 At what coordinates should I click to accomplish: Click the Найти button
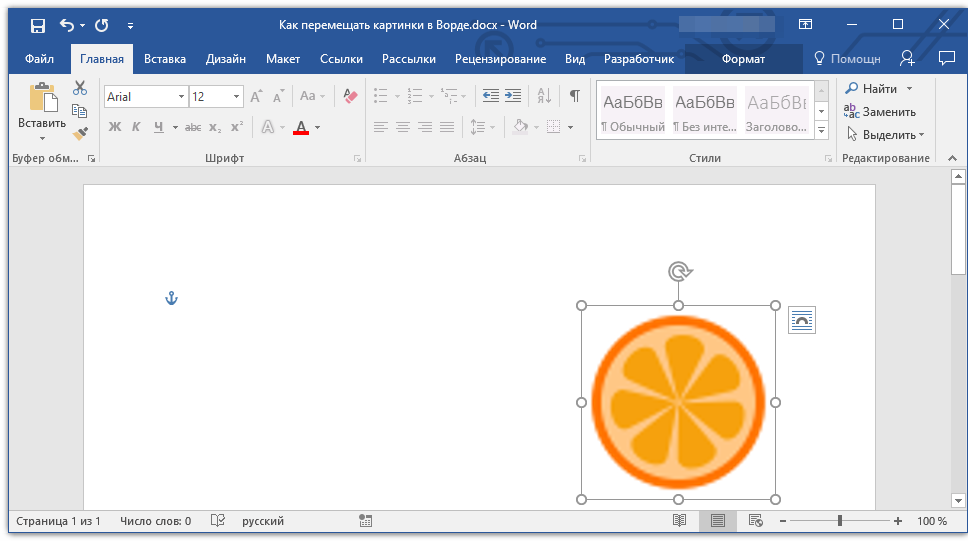[x=878, y=89]
